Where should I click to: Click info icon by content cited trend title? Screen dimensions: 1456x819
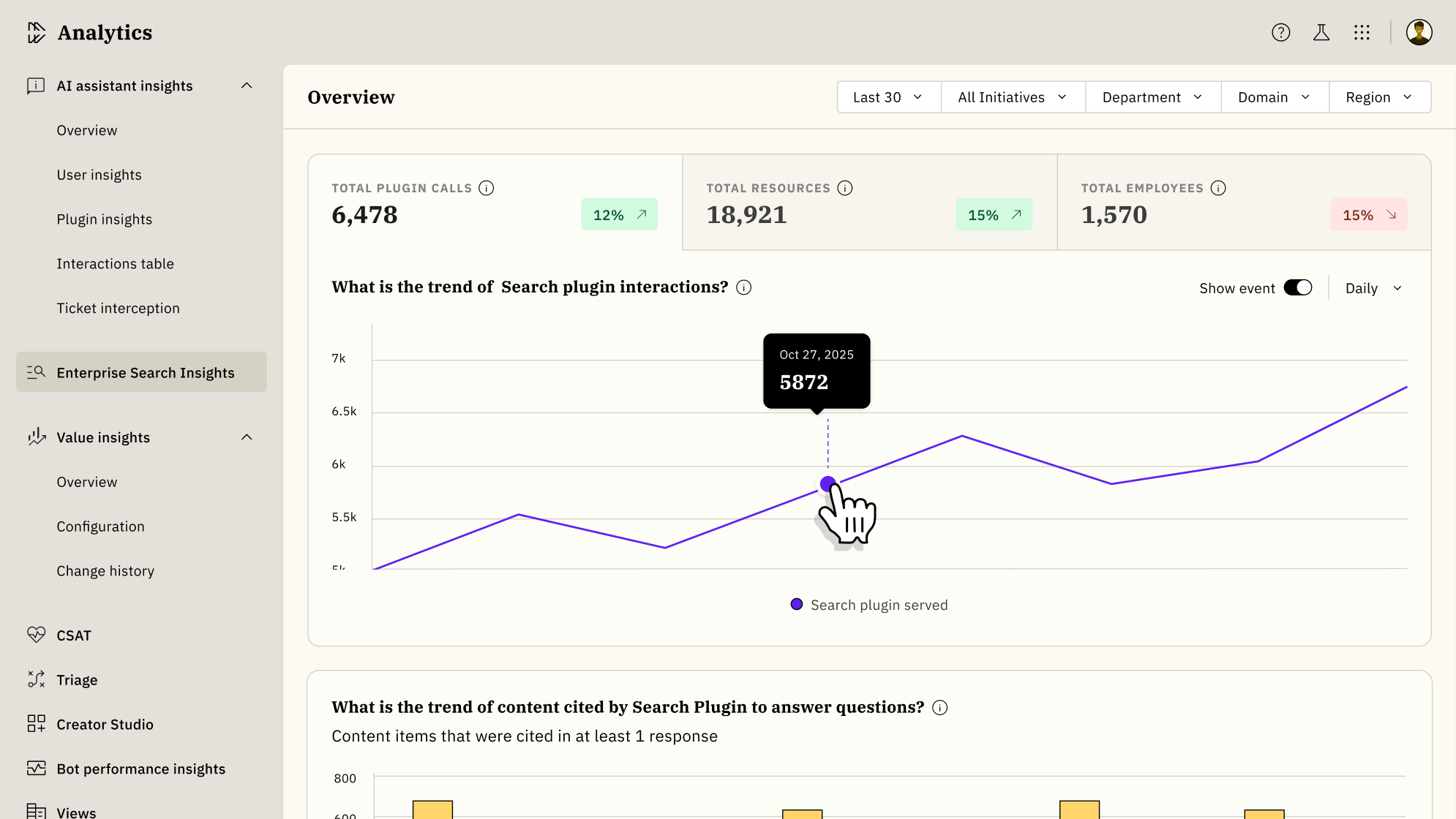pyautogui.click(x=939, y=707)
